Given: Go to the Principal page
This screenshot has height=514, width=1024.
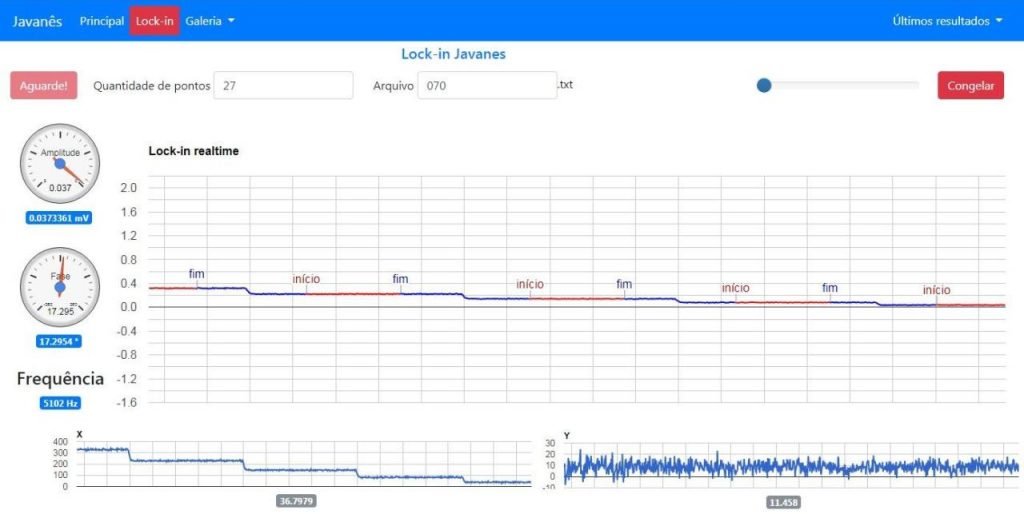Looking at the screenshot, I should (x=102, y=21).
